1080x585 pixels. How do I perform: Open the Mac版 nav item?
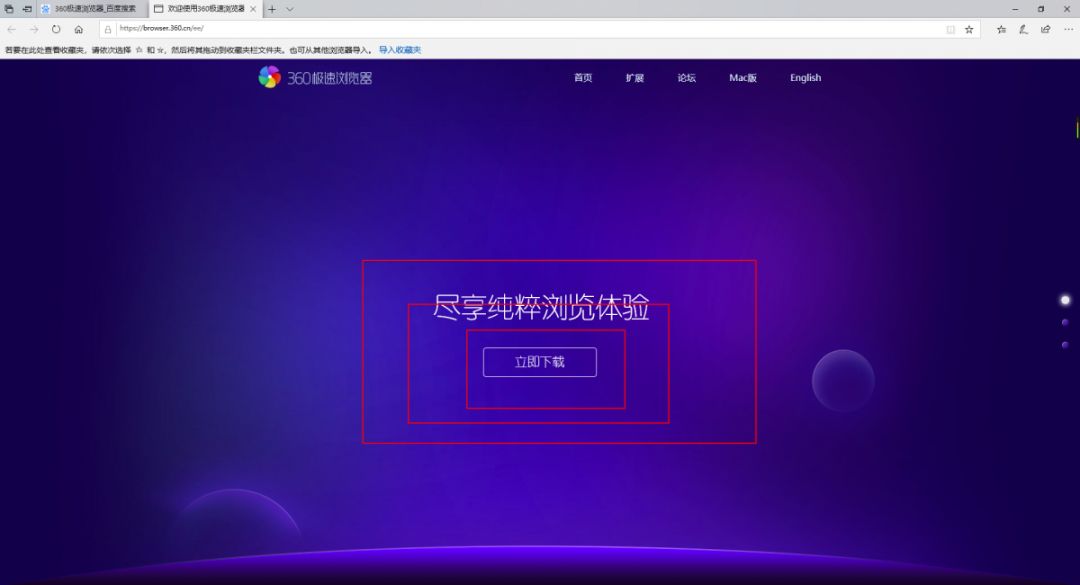tap(742, 78)
